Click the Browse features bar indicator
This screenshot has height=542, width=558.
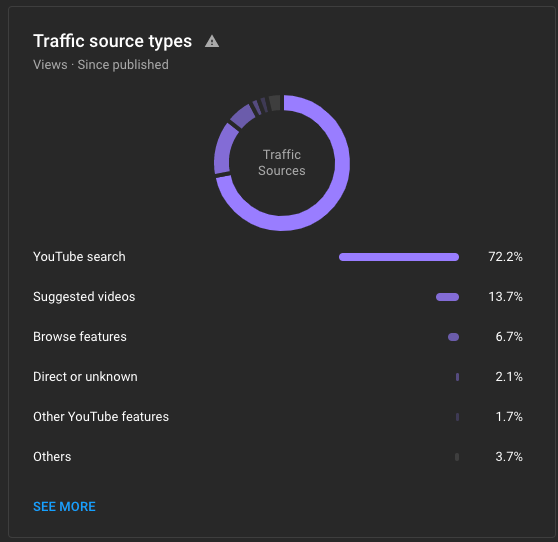point(453,337)
